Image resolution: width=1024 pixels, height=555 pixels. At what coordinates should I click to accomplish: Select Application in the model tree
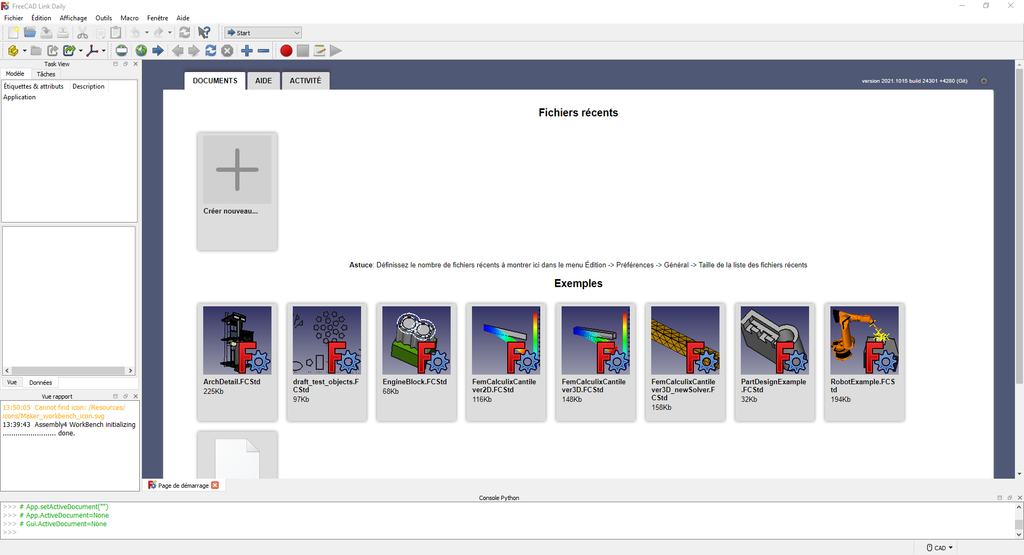20,97
